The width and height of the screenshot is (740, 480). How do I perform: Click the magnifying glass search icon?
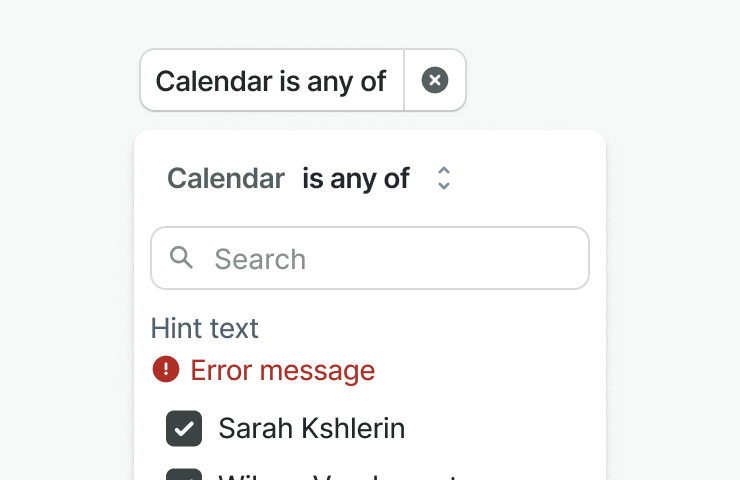(x=182, y=258)
